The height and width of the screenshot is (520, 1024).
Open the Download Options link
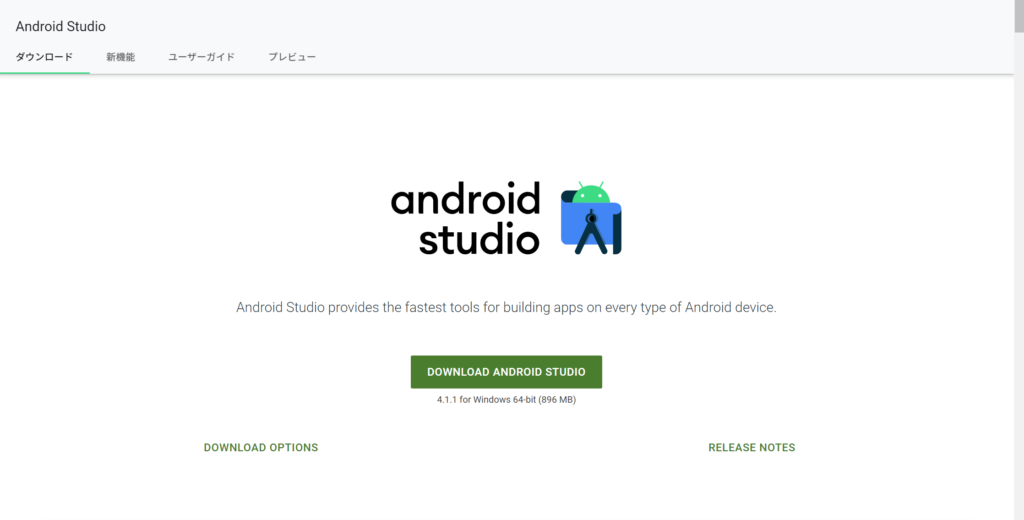(261, 447)
